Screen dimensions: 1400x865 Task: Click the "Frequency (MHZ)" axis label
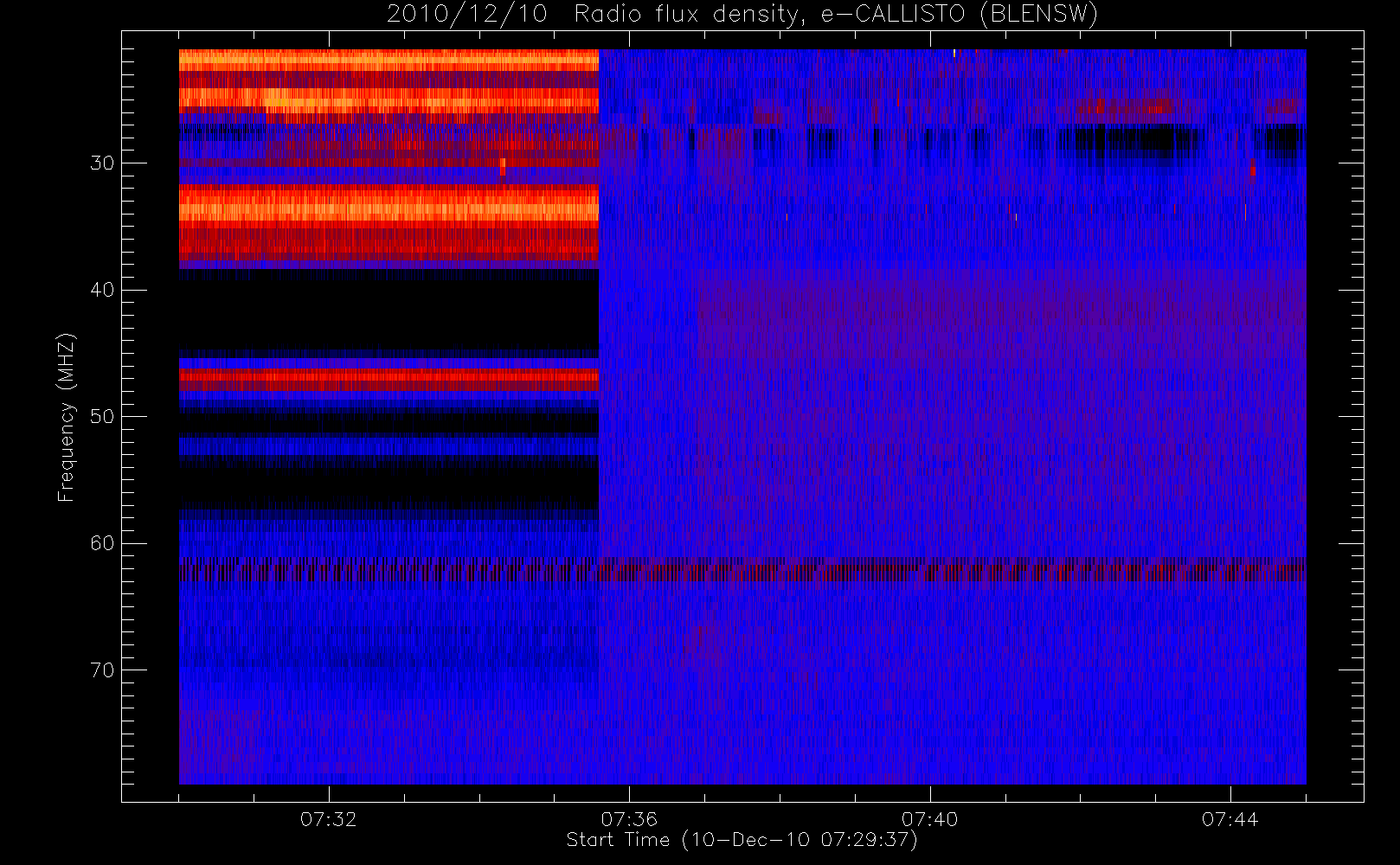67,417
